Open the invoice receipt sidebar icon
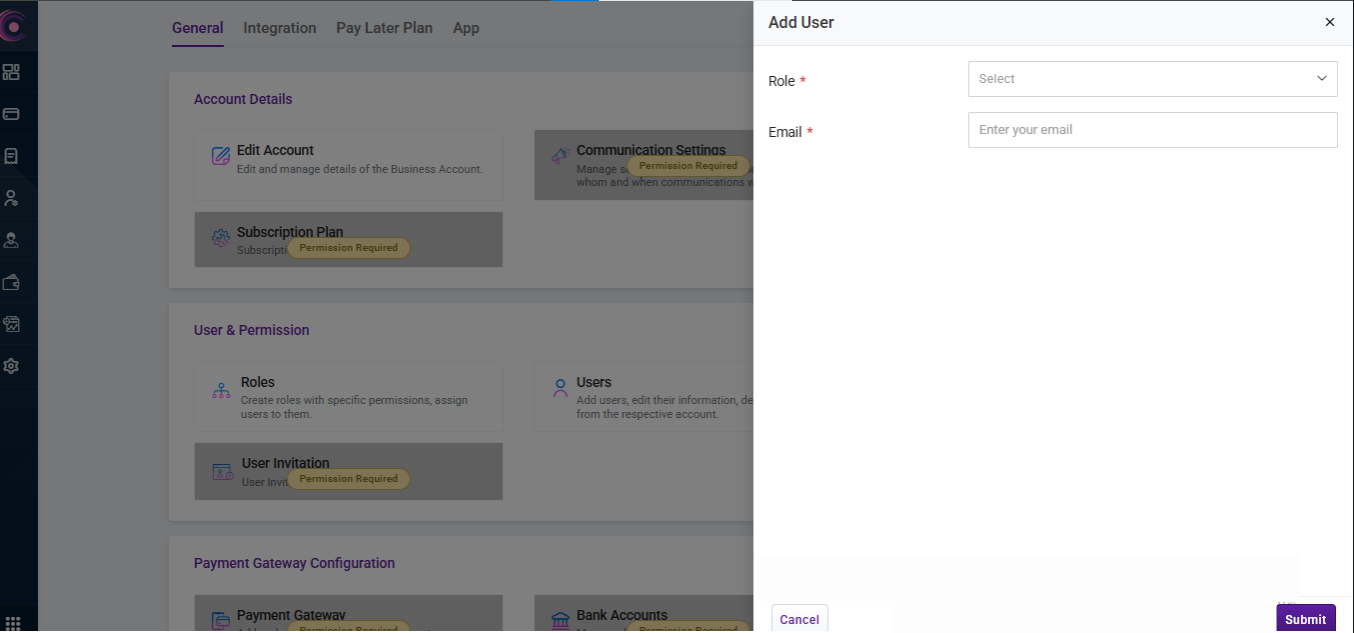The image size is (1354, 633). pyautogui.click(x=11, y=156)
